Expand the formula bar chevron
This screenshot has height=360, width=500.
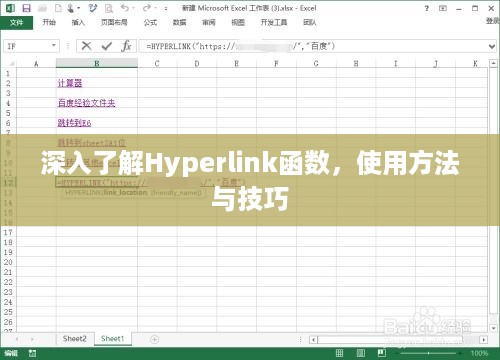click(x=492, y=46)
